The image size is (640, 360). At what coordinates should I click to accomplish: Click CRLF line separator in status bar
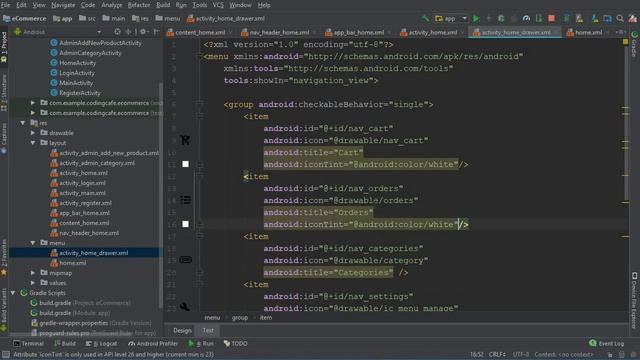(x=497, y=355)
